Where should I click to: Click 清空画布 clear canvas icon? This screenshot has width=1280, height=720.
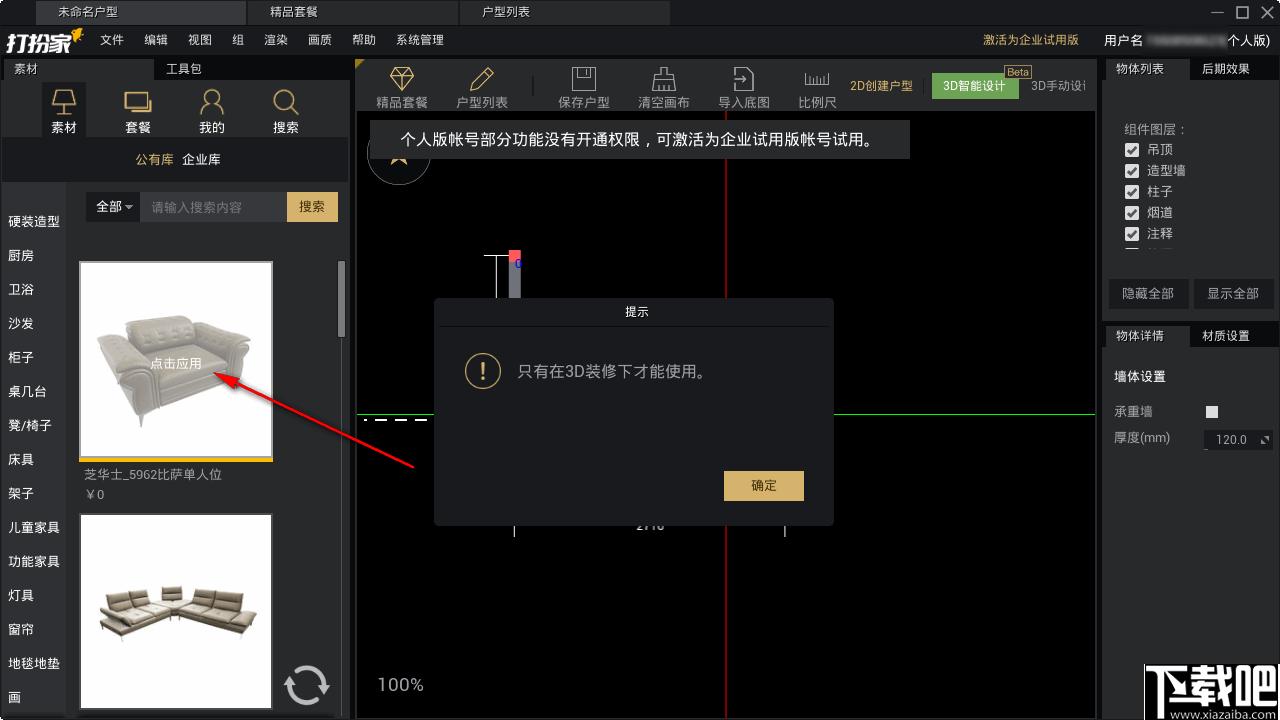point(664,87)
